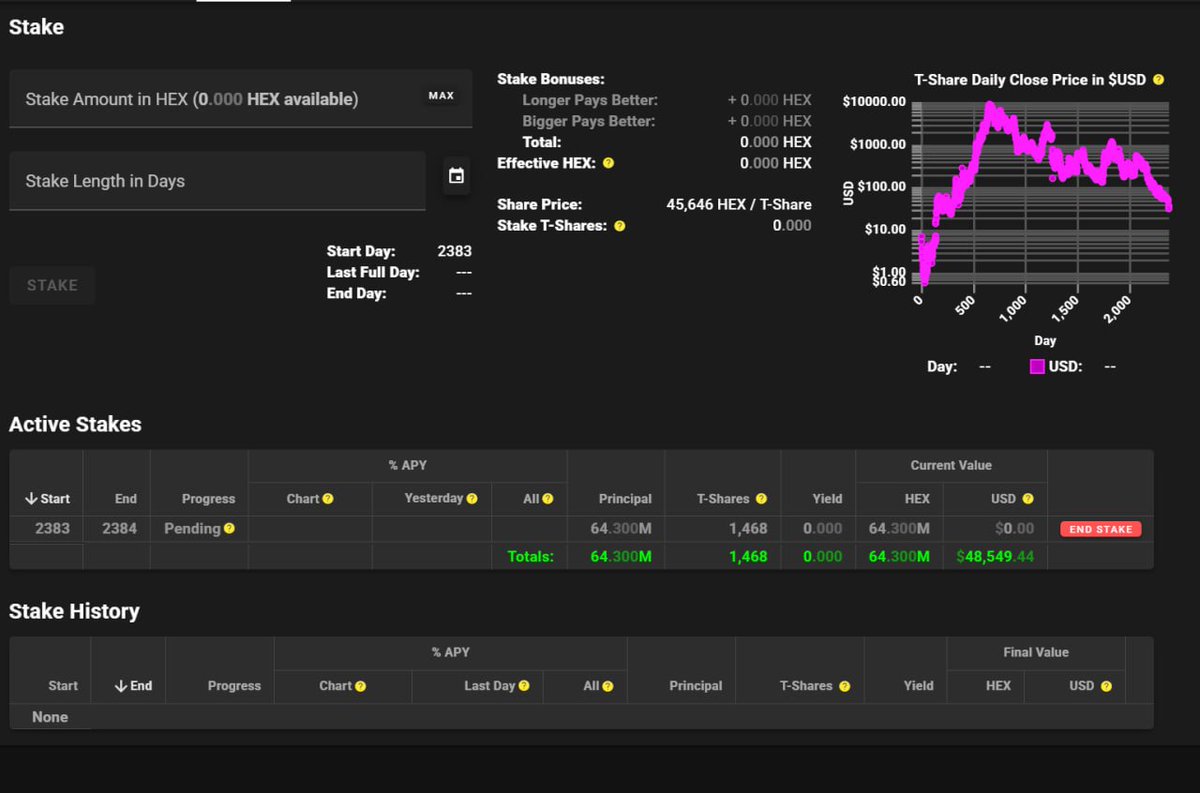The image size is (1200, 793).
Task: Click the $0.00 USD value in stake row
Action: click(x=1014, y=528)
